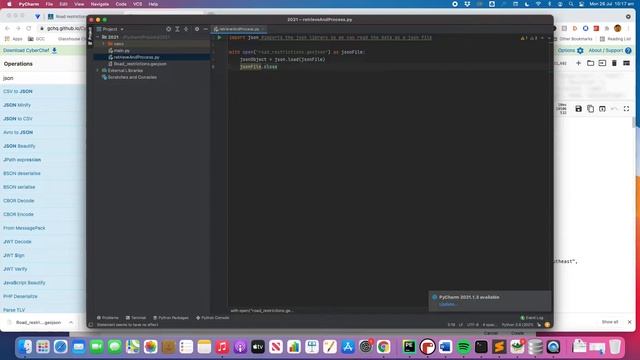Expand the venv folder
Image resolution: width=640 pixels, height=360 pixels.
tap(104, 44)
